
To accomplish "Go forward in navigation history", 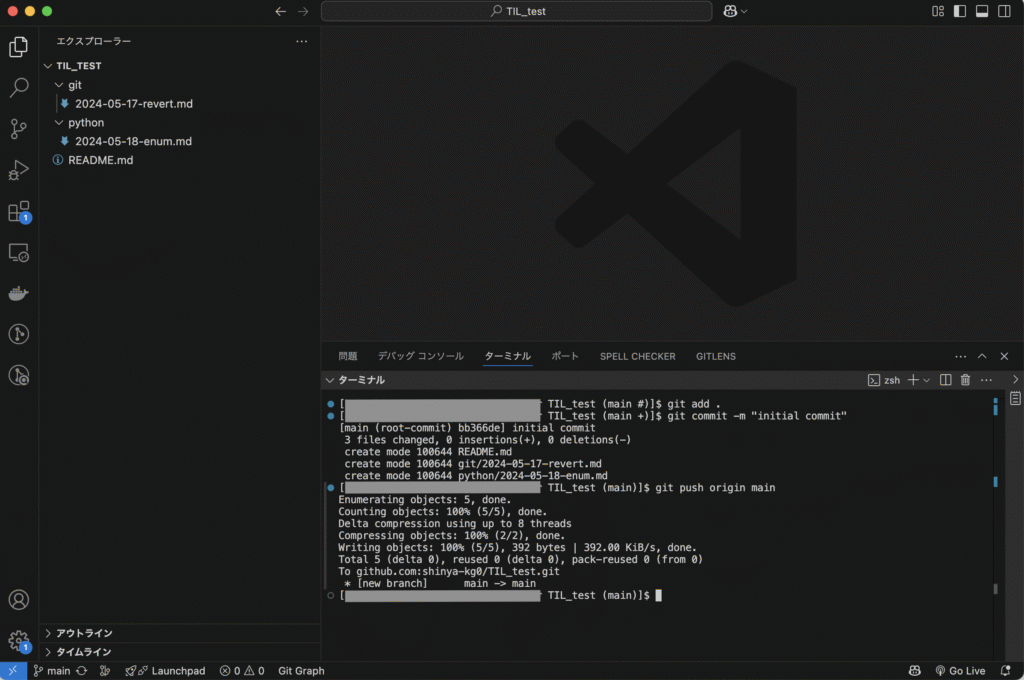I will click(303, 11).
